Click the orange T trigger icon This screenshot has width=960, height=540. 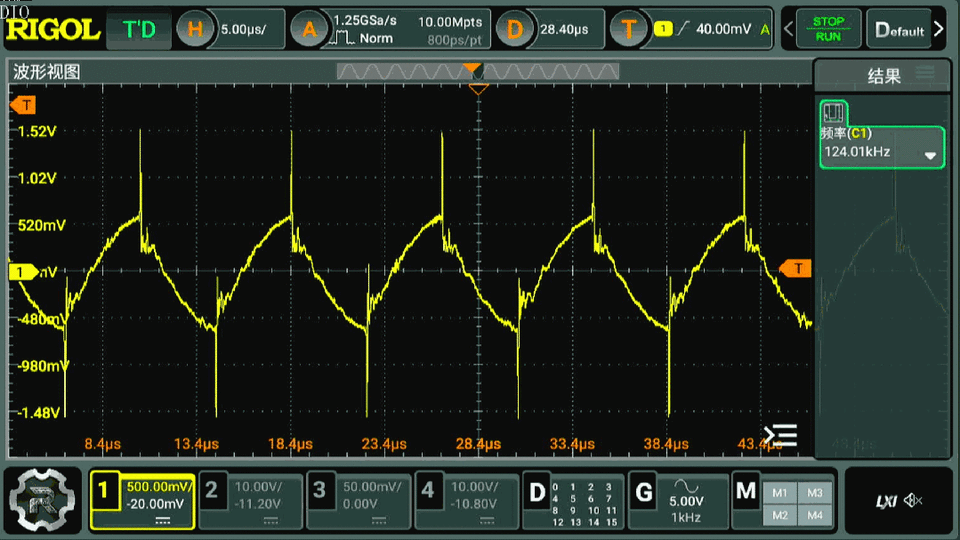[x=629, y=29]
